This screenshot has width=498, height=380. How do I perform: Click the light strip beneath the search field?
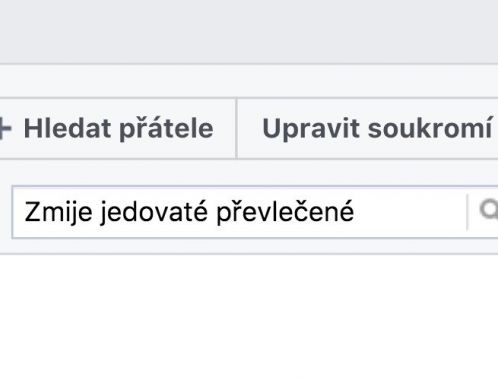[x=249, y=246]
